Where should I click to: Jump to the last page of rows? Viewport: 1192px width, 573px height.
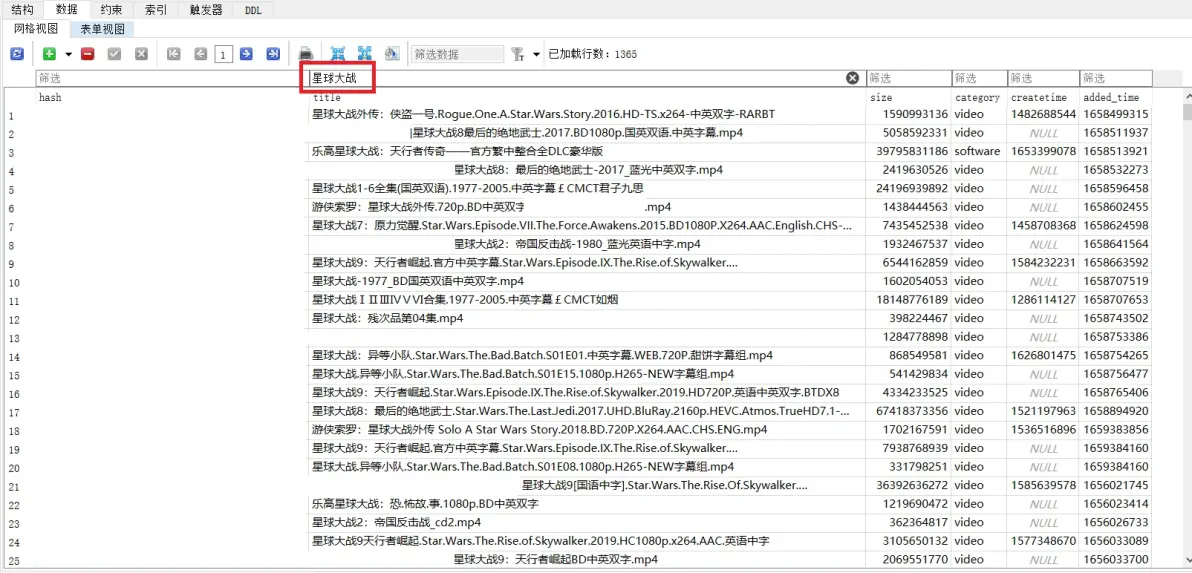[x=273, y=54]
